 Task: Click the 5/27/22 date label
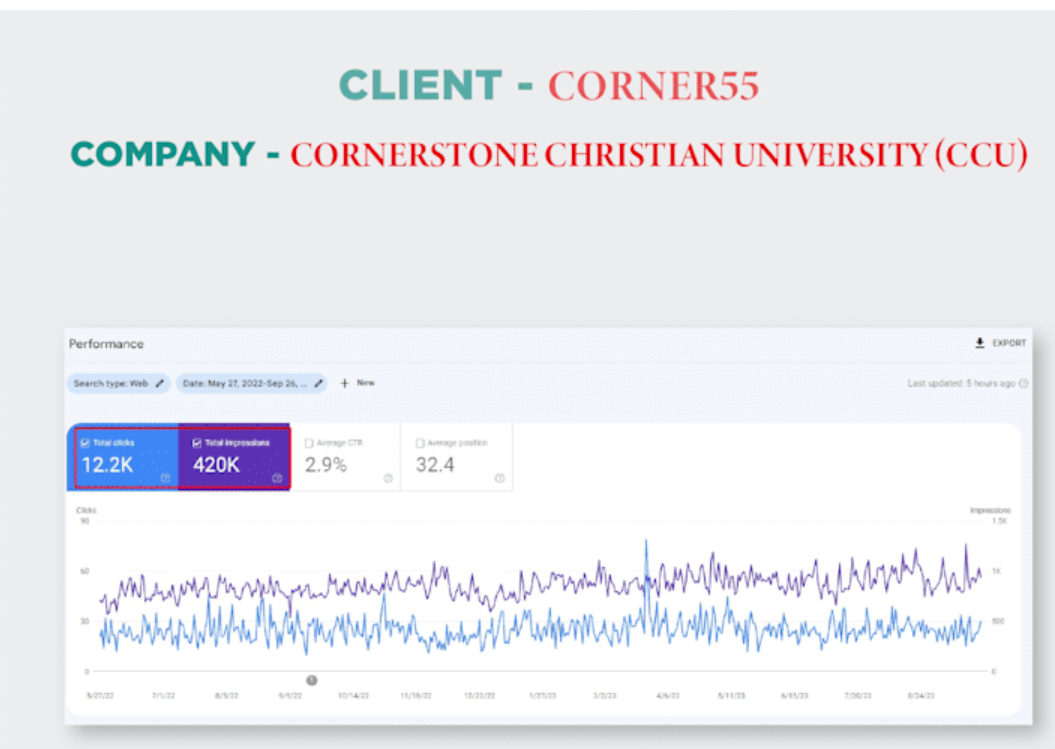point(100,695)
